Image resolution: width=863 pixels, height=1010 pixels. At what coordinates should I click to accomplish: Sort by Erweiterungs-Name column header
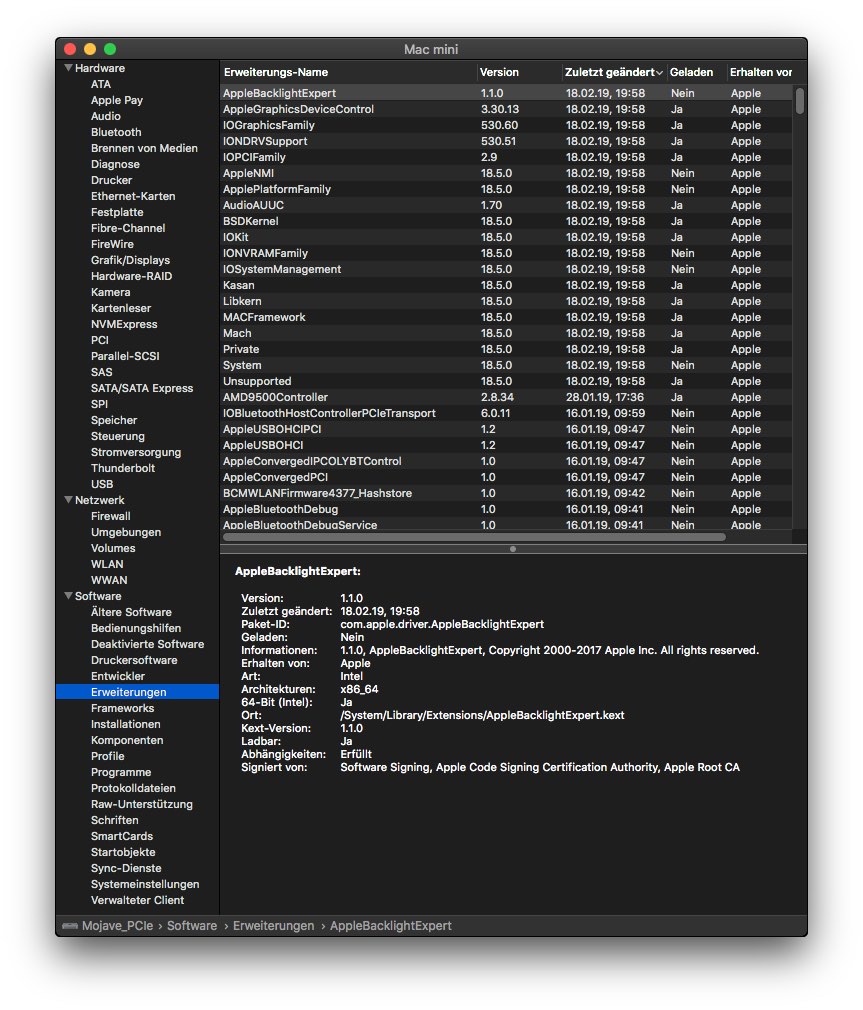[348, 72]
